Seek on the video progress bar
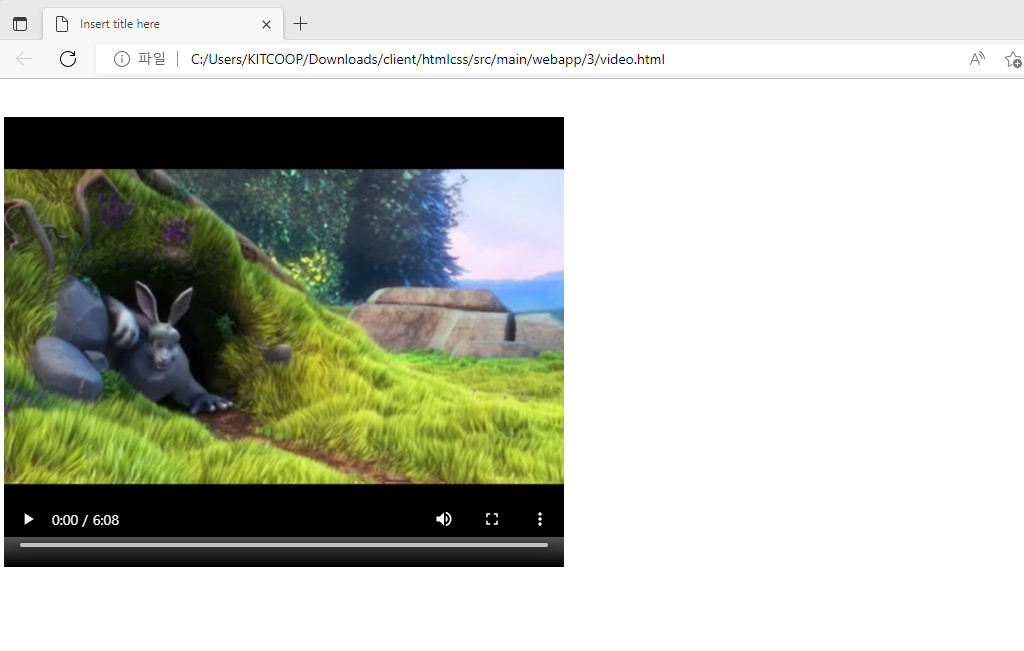This screenshot has width=1024, height=651. click(x=284, y=545)
